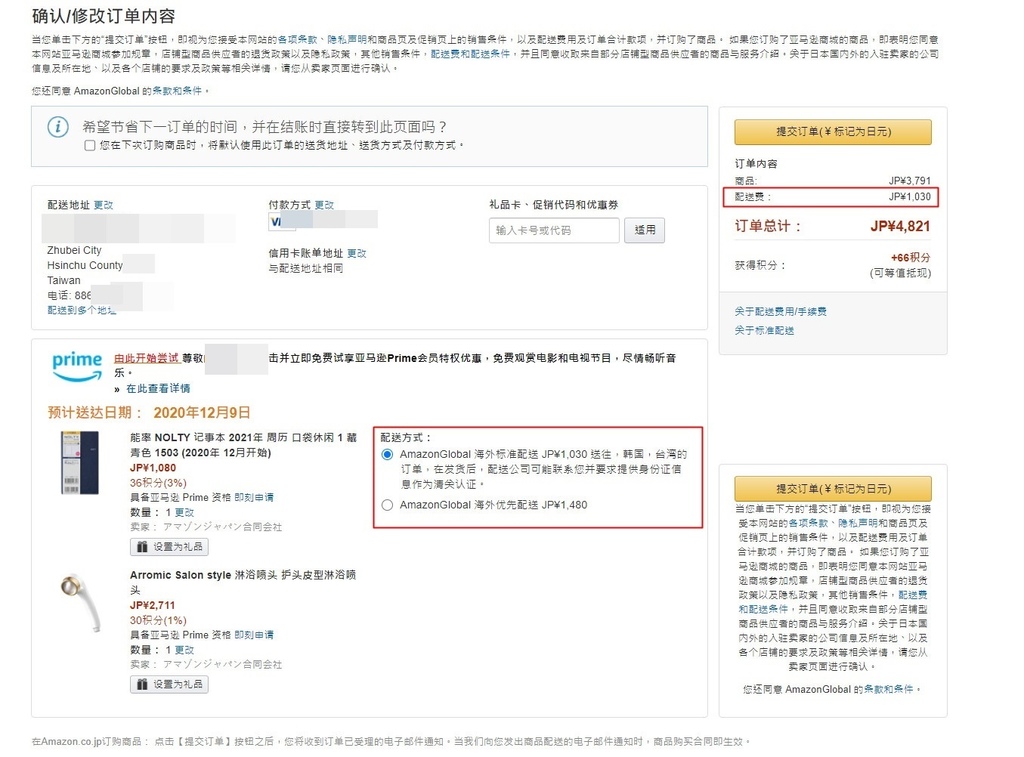
Task: Open 关于标准配送 link
Action: (764, 330)
